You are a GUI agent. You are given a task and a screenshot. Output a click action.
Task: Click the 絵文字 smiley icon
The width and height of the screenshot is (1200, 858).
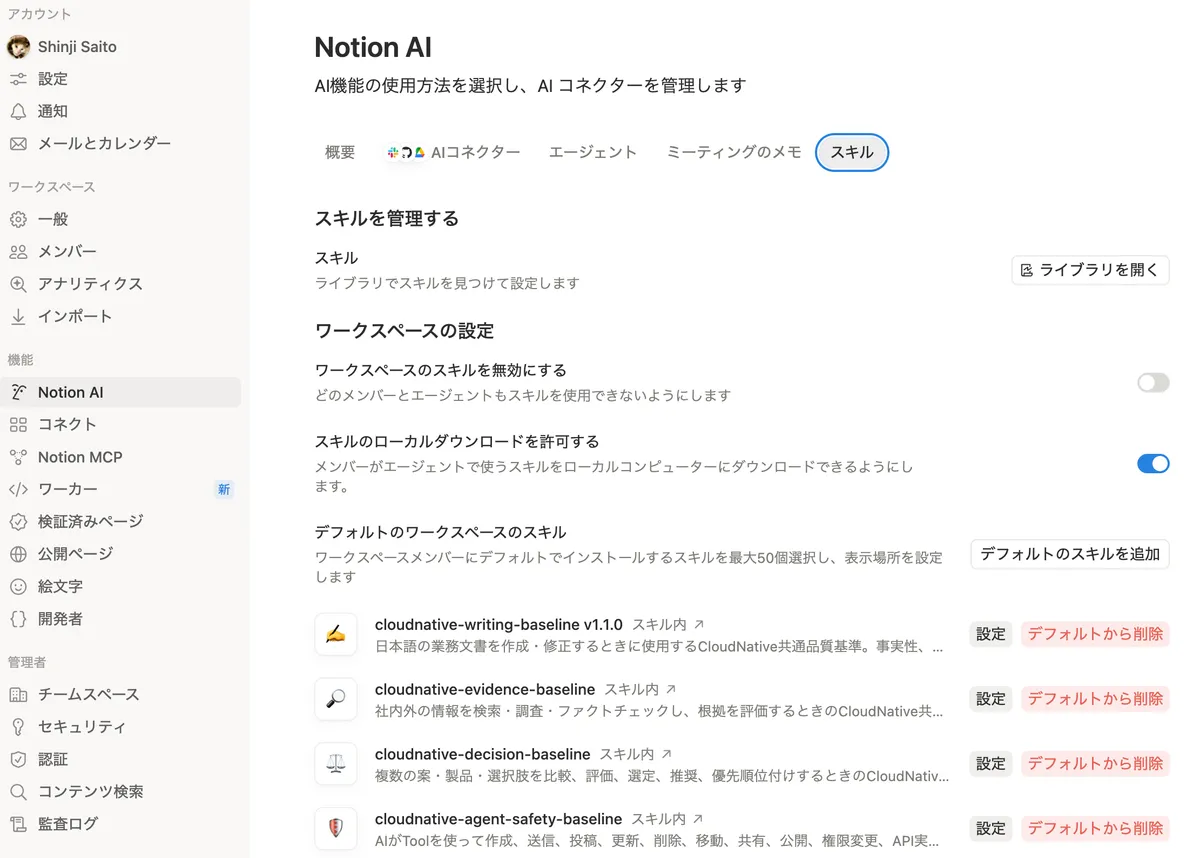18,586
